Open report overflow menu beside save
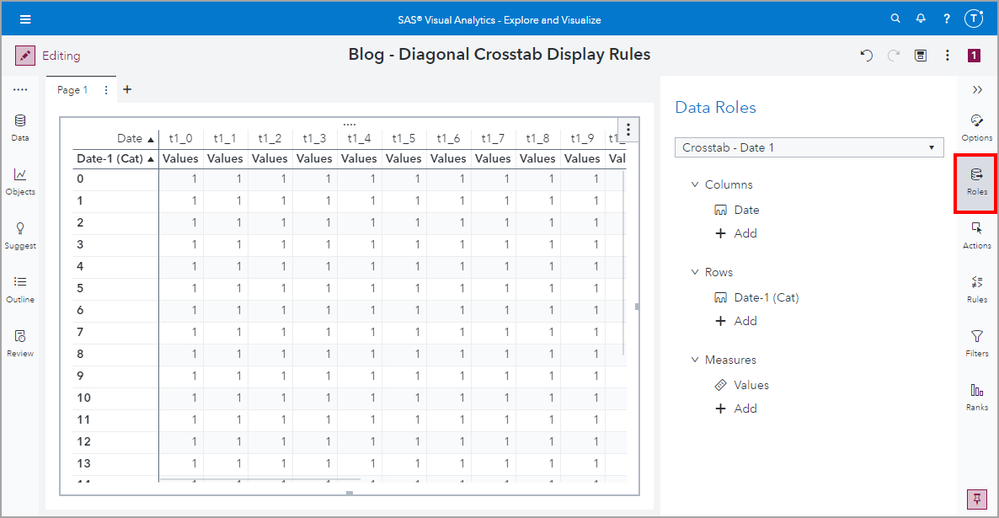 947,55
